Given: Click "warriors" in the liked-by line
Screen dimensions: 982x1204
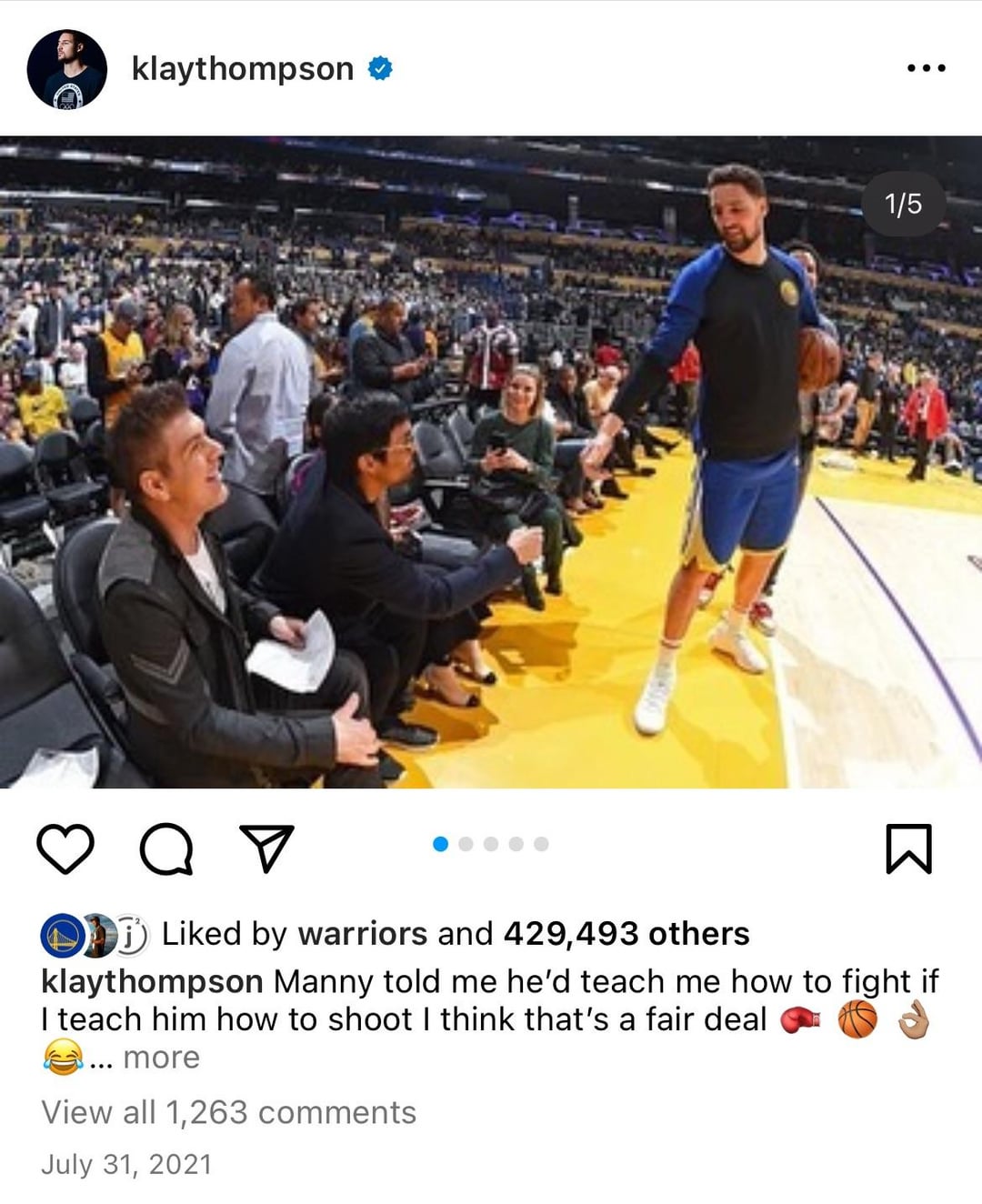Looking at the screenshot, I should (363, 934).
